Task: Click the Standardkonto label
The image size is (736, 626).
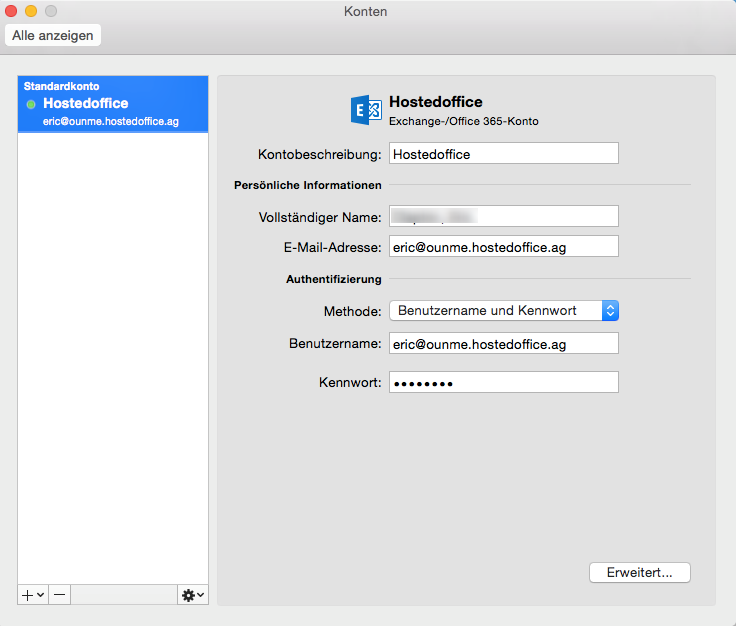Action: click(x=61, y=86)
